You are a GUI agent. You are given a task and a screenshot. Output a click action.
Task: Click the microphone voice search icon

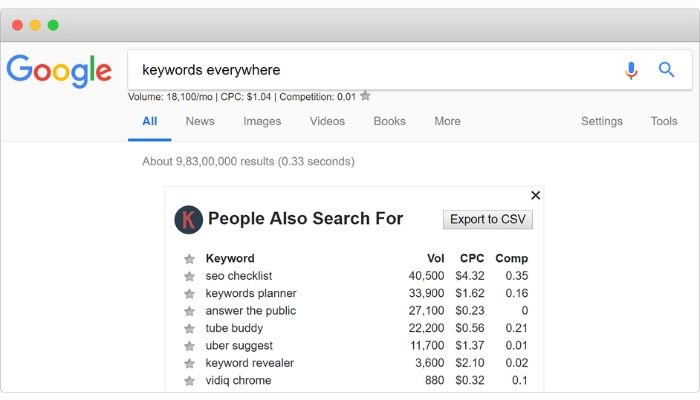coord(631,70)
